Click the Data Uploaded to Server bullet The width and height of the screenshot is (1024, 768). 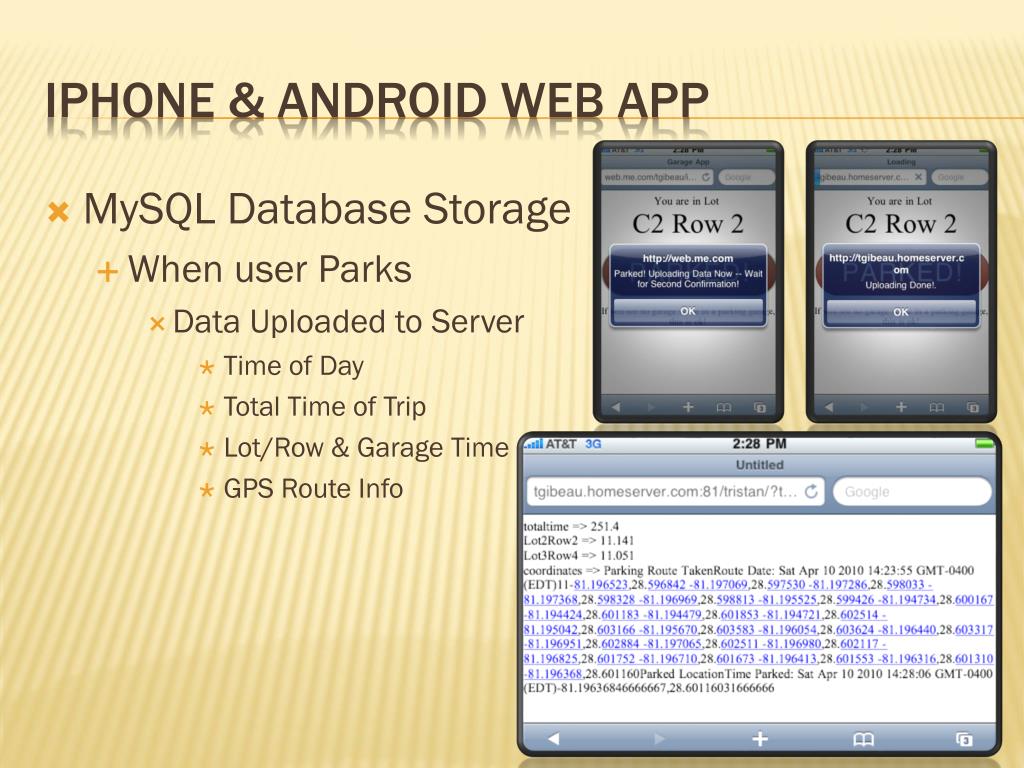(348, 322)
